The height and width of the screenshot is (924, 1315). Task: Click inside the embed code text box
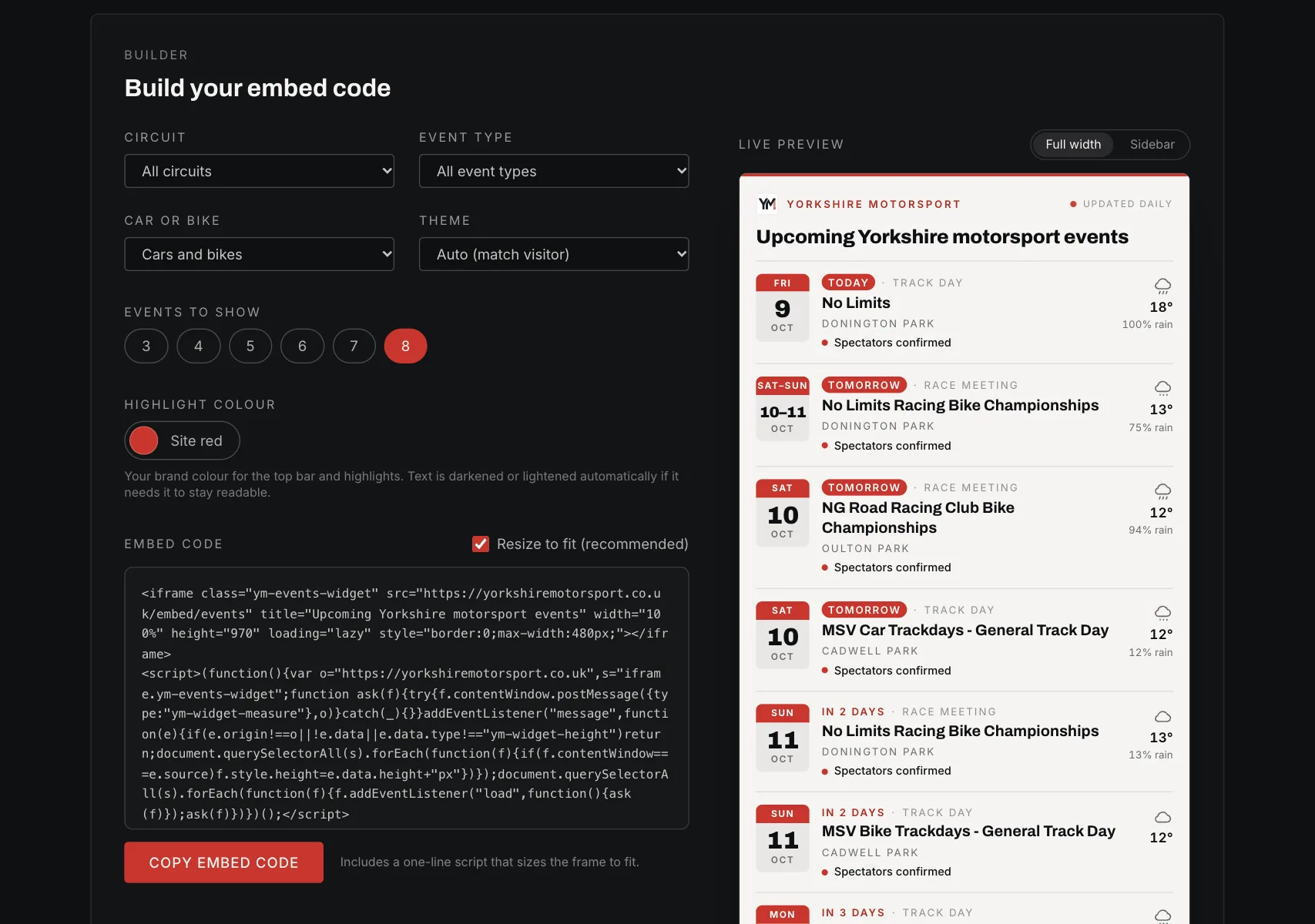[407, 698]
